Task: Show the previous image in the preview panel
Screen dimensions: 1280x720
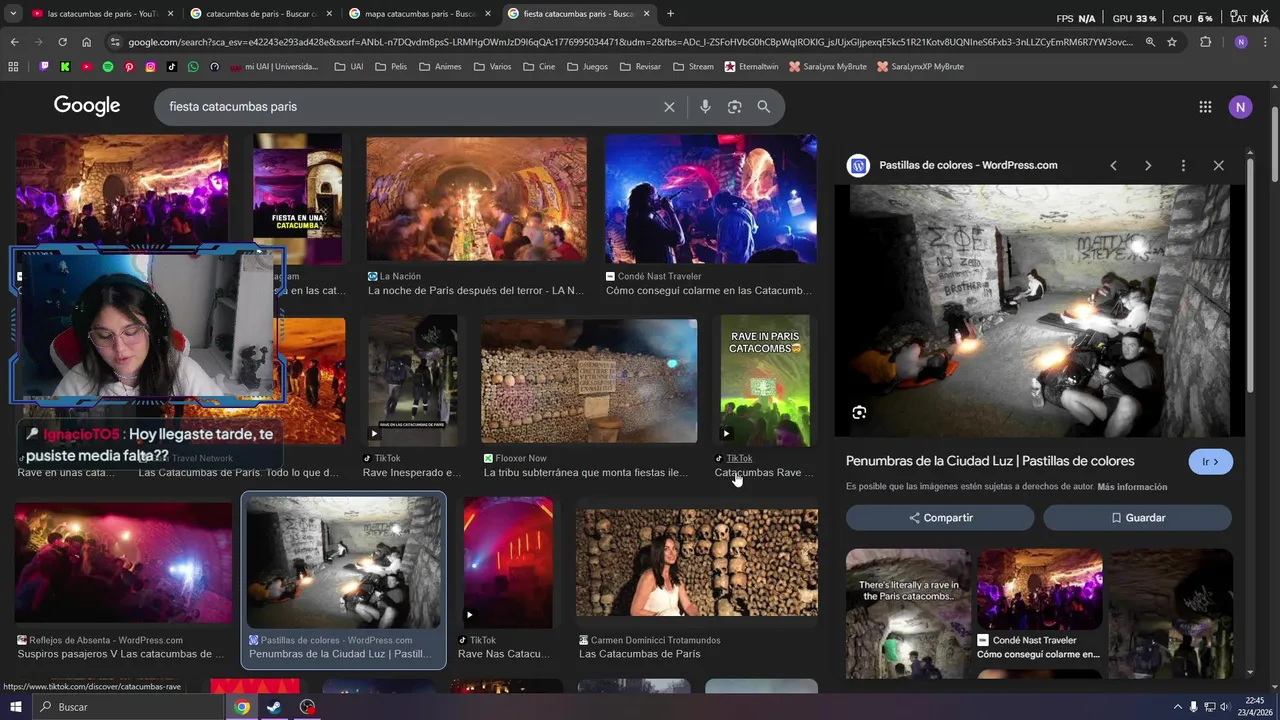Action: pos(1113,165)
